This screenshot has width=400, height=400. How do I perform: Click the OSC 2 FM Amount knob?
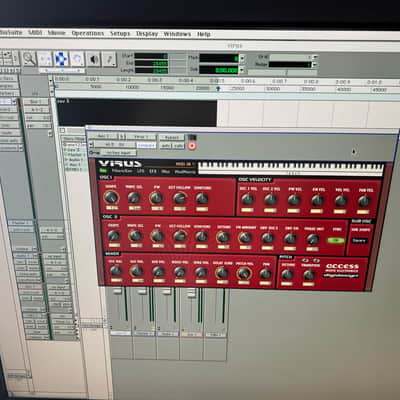[245, 238]
